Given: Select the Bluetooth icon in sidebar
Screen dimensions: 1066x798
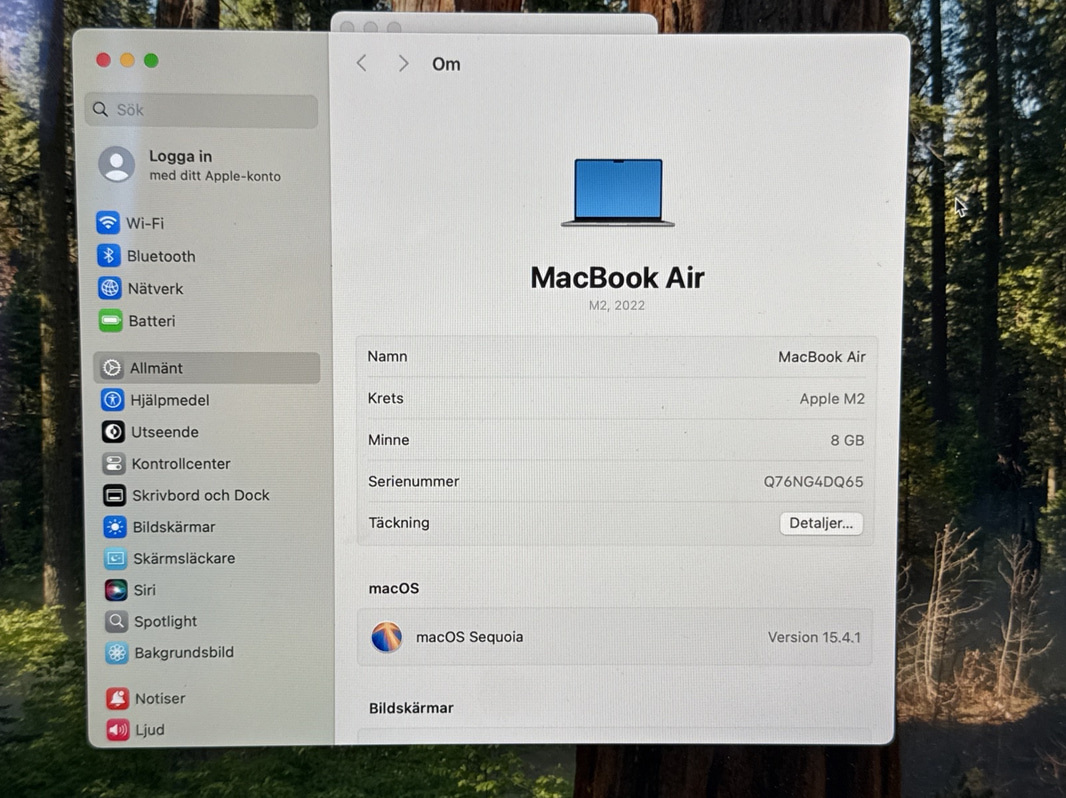Looking at the screenshot, I should [109, 256].
